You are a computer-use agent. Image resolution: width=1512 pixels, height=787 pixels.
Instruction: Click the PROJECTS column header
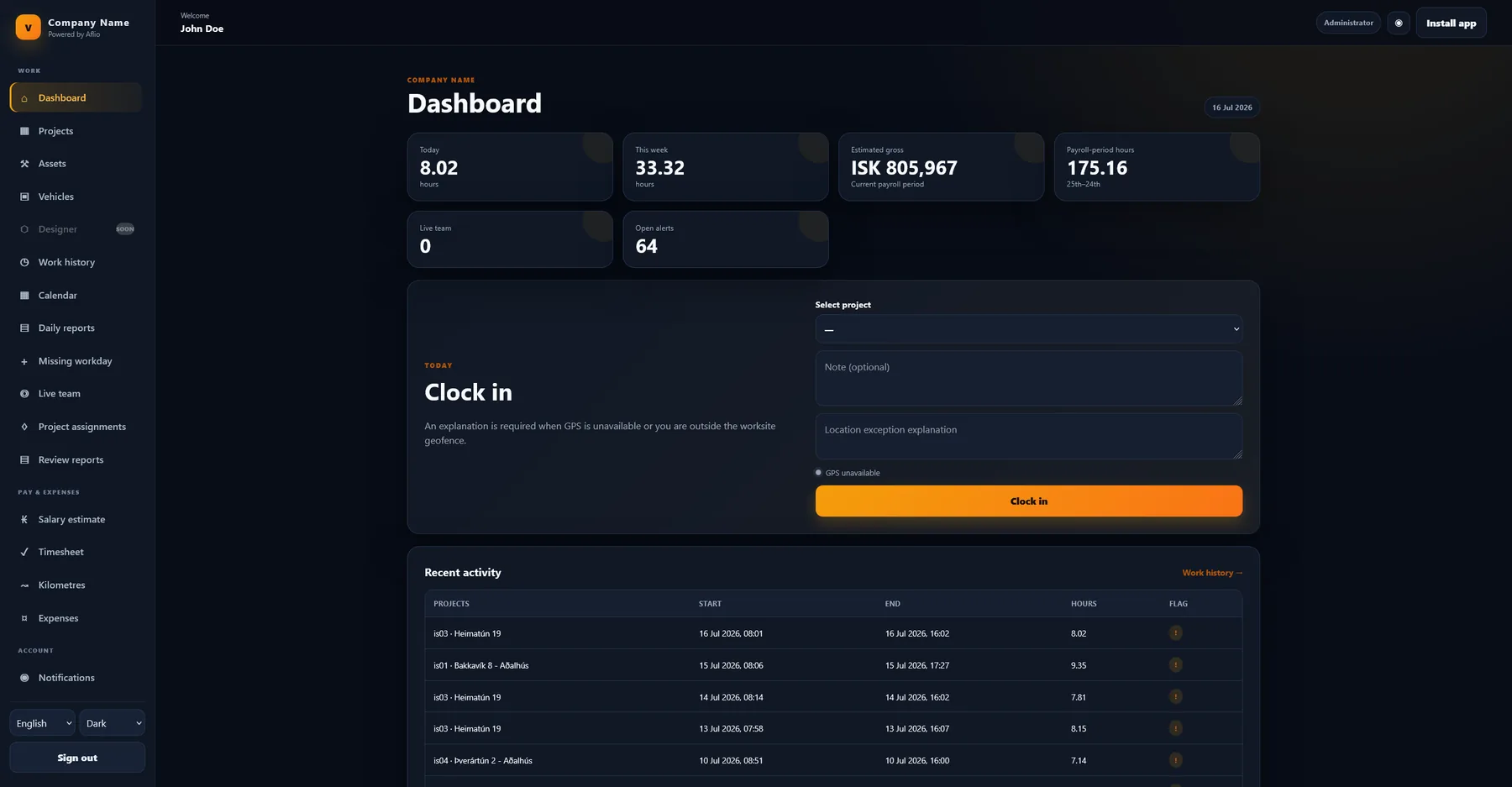(x=451, y=604)
